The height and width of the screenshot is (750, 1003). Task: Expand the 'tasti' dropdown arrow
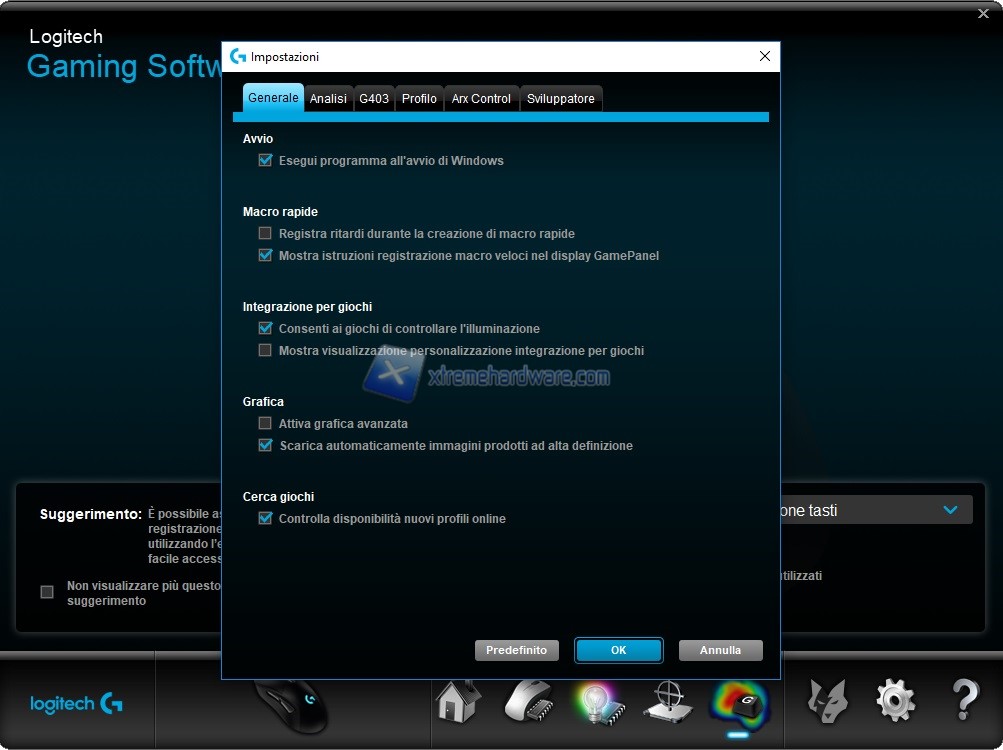point(950,510)
